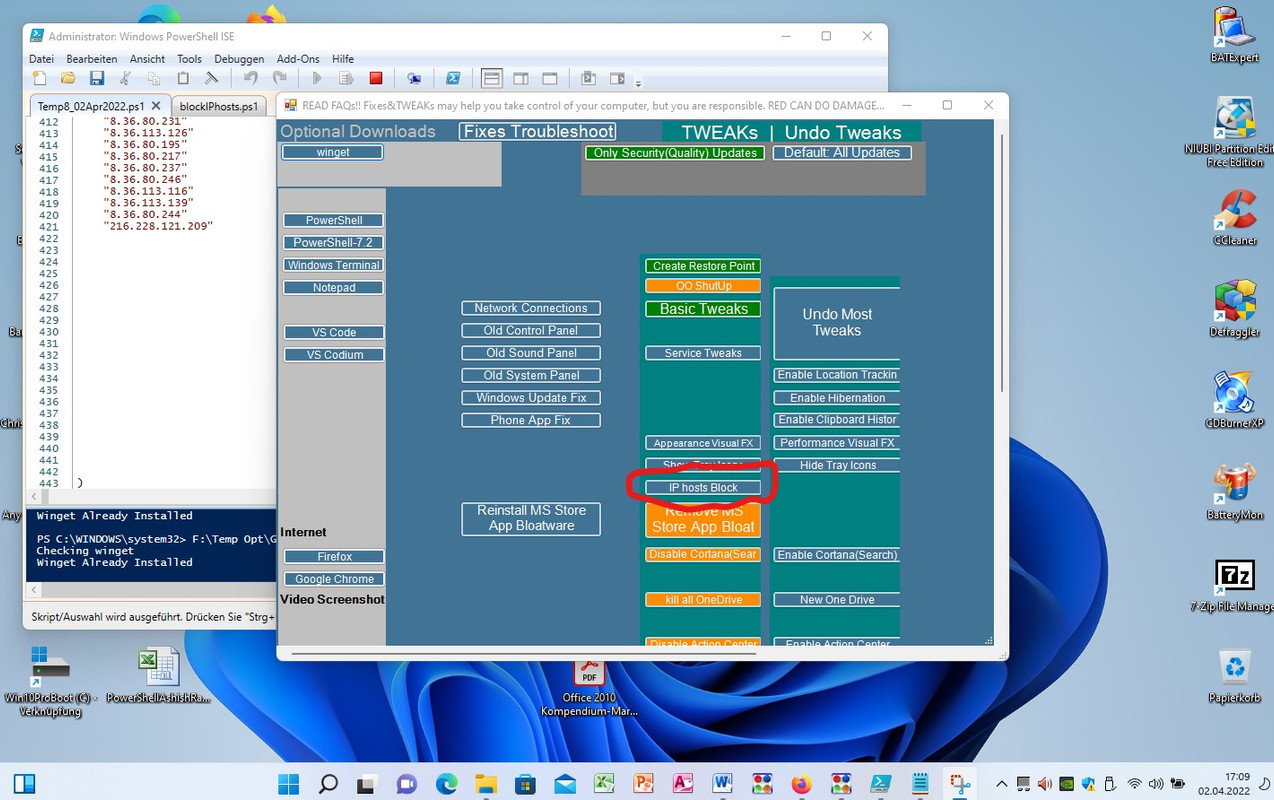The width and height of the screenshot is (1274, 800).
Task: Click the Service Tweaks button
Action: [x=703, y=353]
